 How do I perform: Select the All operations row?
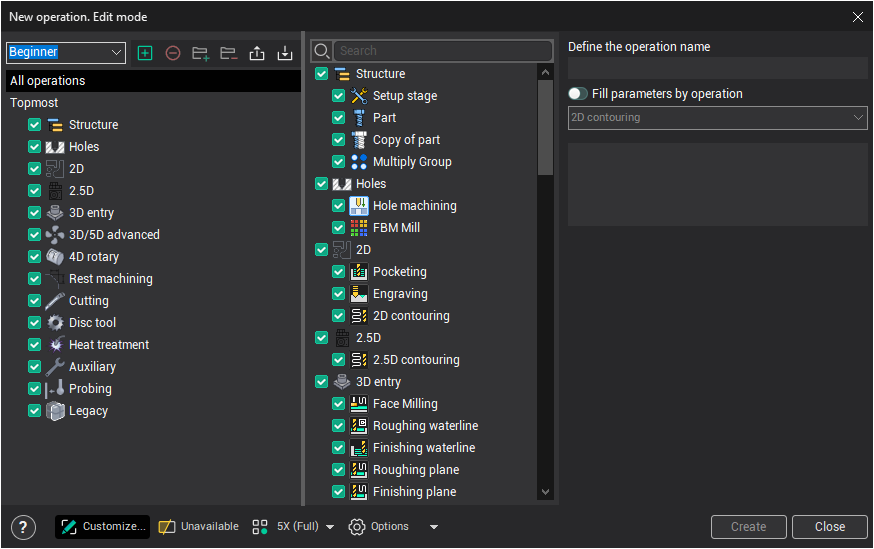152,81
